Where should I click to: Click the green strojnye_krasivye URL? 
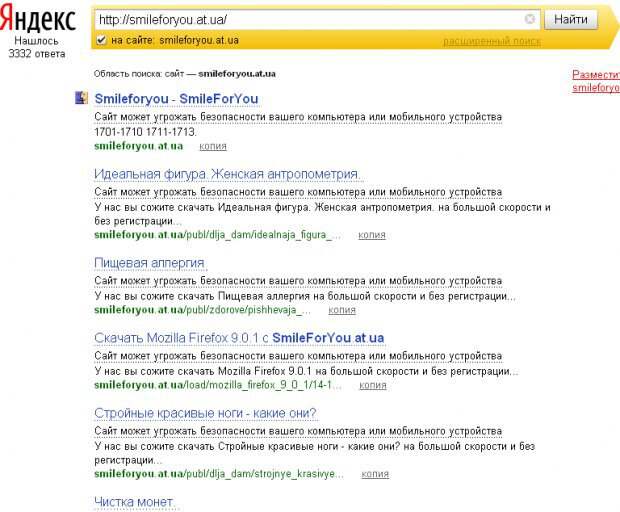tap(220, 474)
